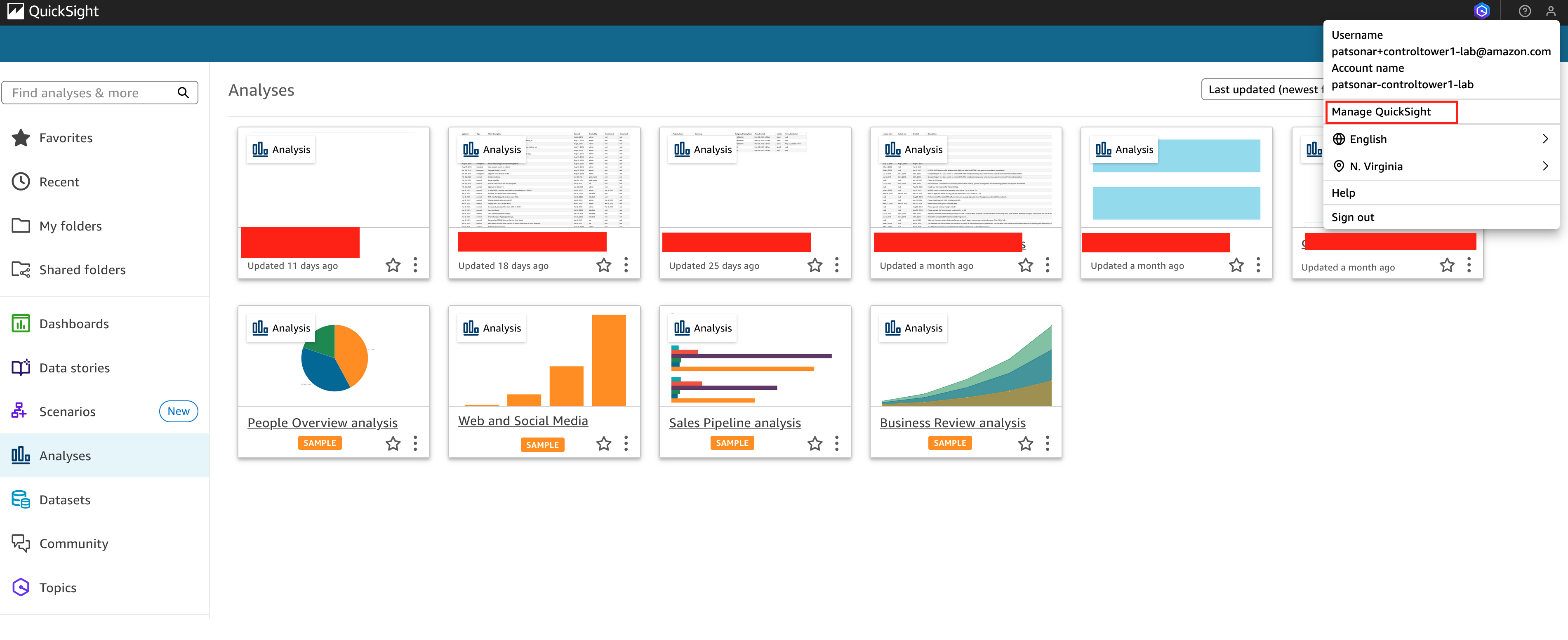
Task: Favorite the People Overview analysis star
Action: tap(393, 443)
